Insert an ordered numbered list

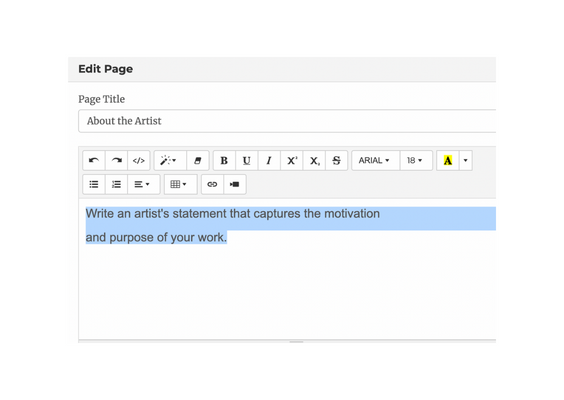pos(116,184)
